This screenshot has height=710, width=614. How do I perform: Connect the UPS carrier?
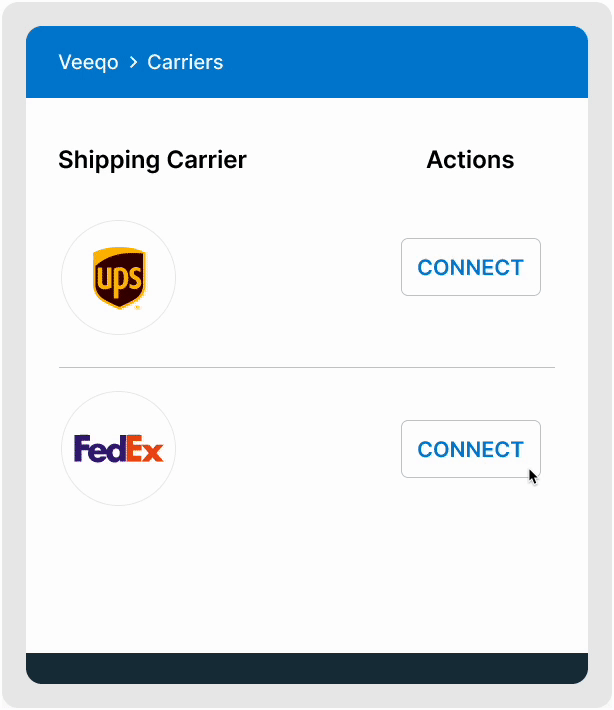pyautogui.click(x=471, y=267)
